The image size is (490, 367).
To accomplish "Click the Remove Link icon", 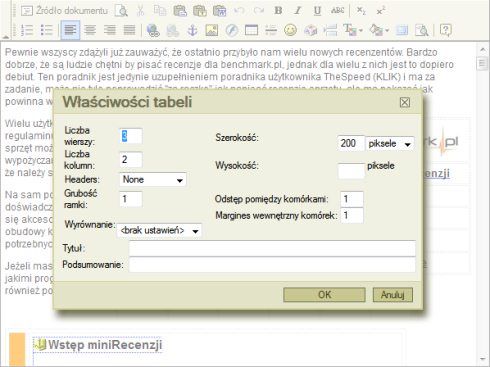I will 173,30.
